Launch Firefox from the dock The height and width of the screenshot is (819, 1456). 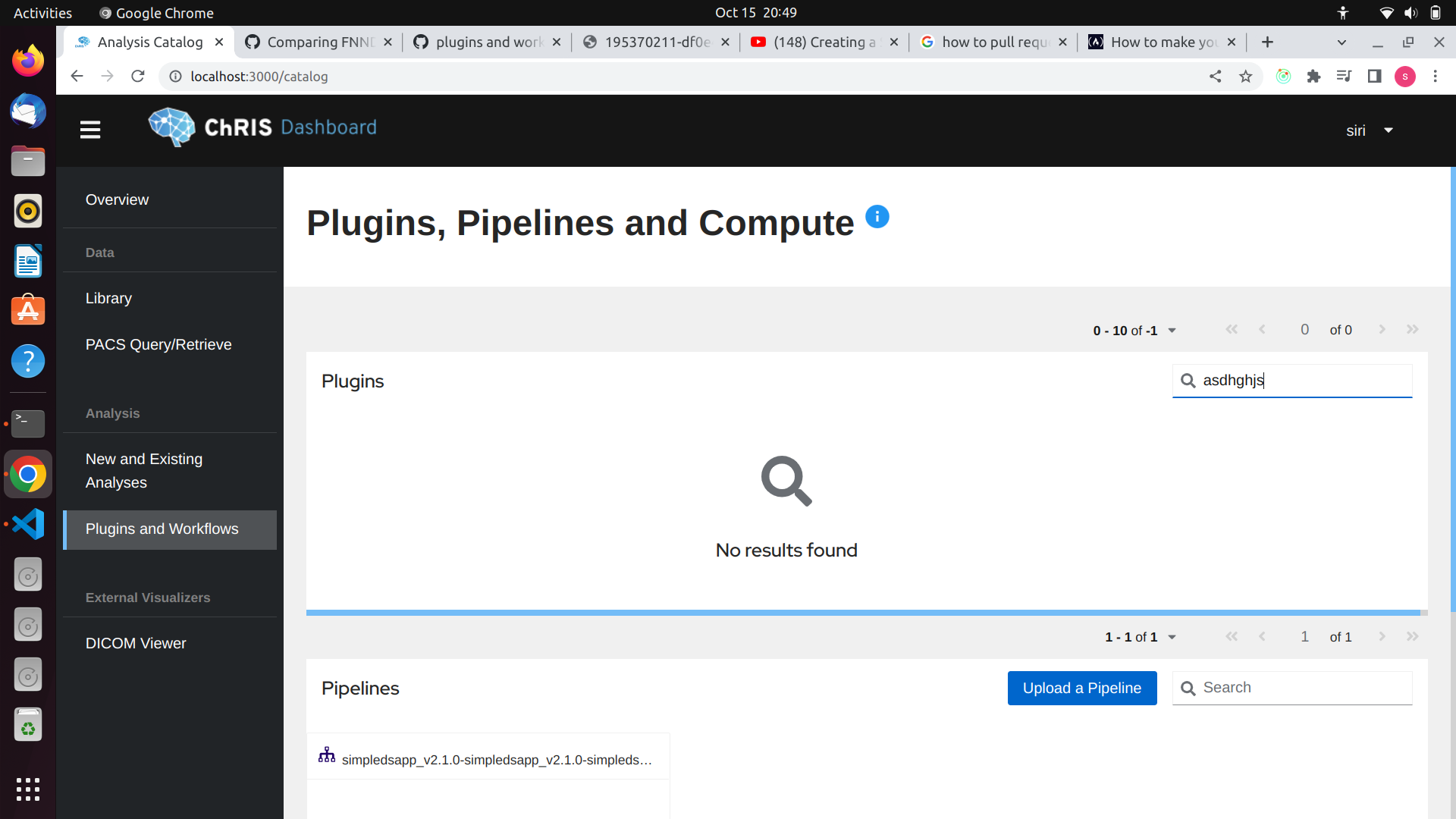click(x=28, y=61)
